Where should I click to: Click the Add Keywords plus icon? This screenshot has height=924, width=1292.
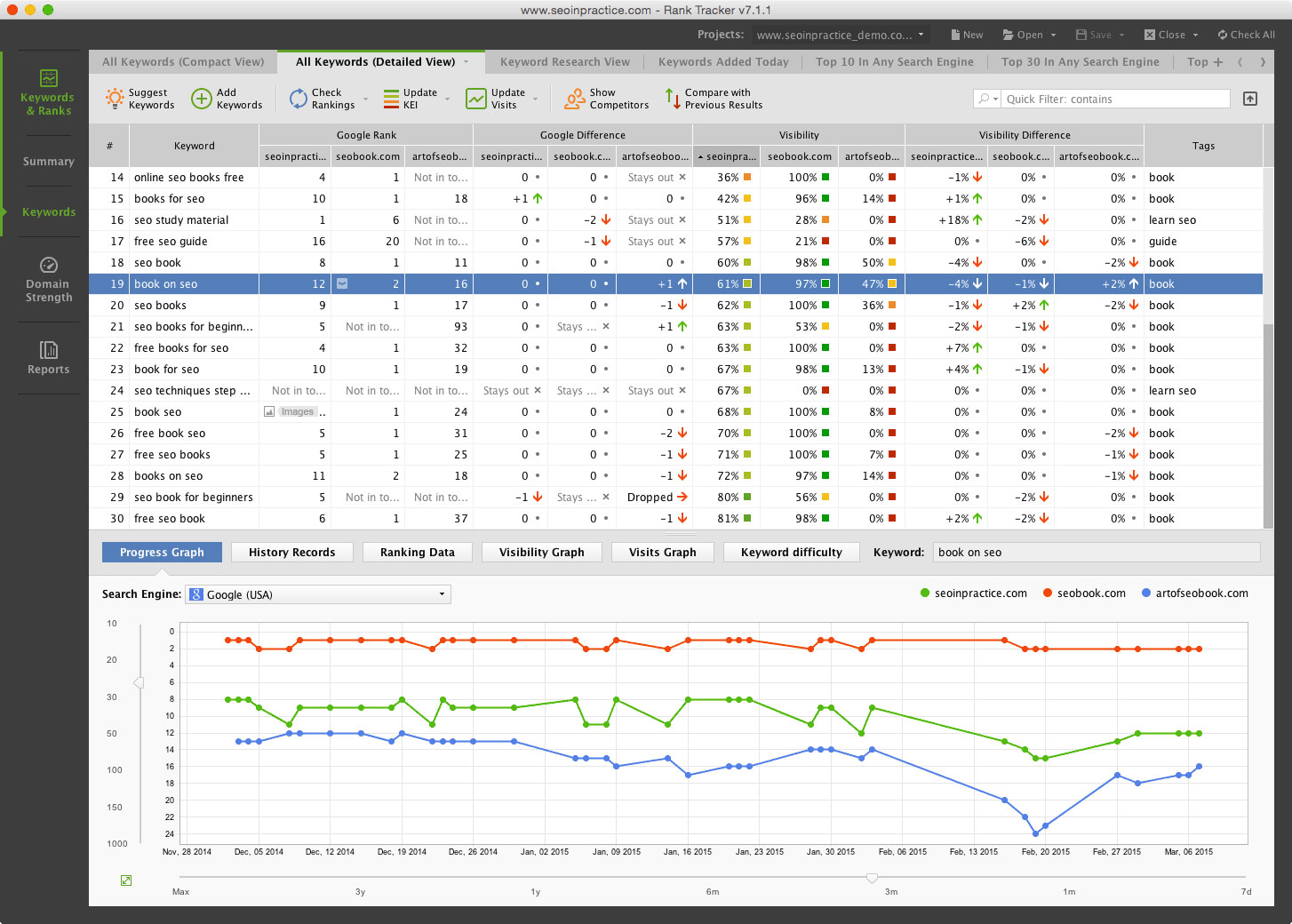[x=202, y=99]
